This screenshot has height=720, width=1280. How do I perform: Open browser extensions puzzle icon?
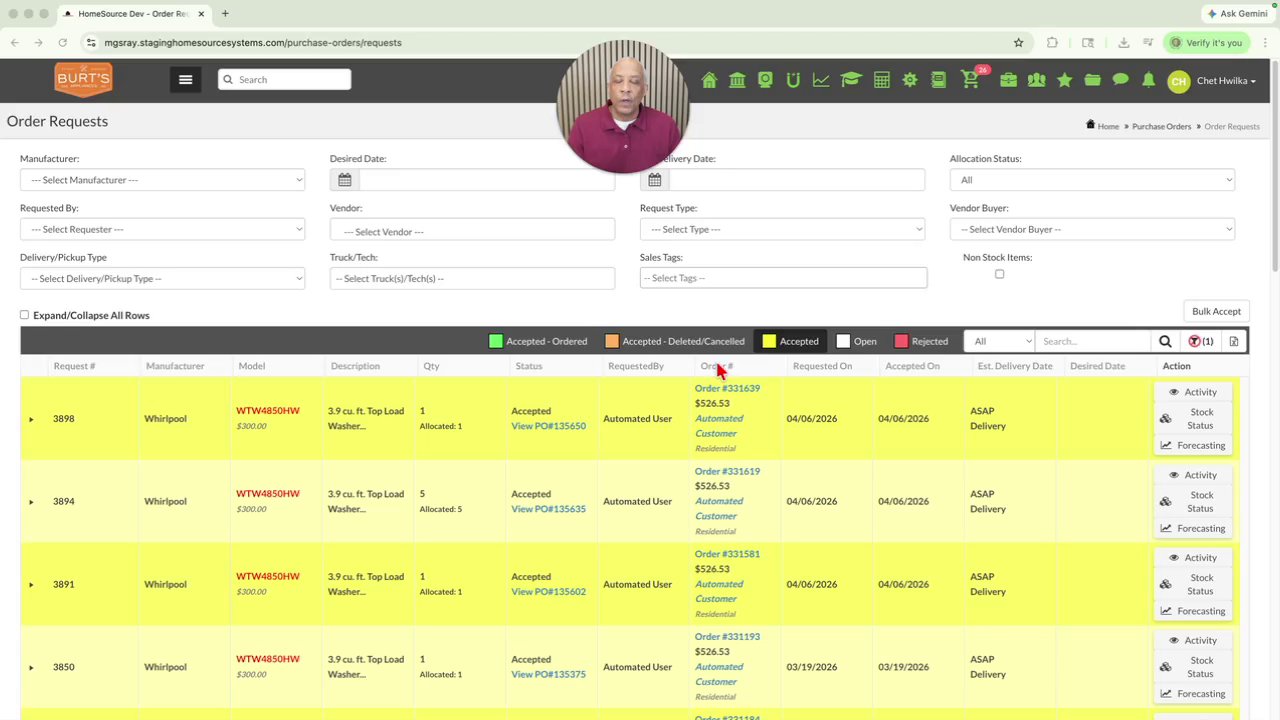tap(1052, 42)
